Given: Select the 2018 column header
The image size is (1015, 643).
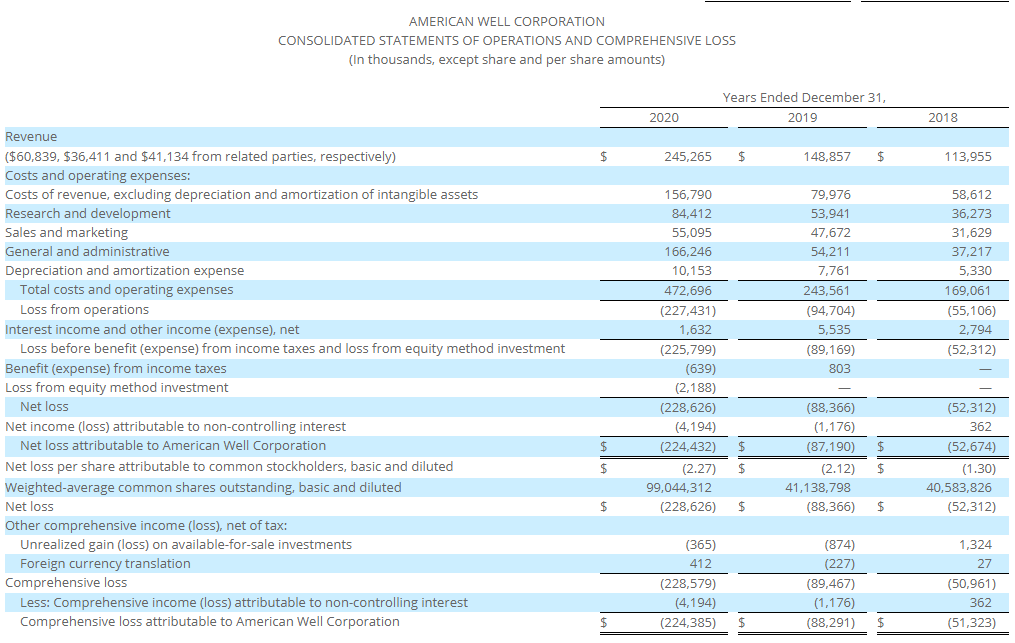Looking at the screenshot, I should click(942, 117).
